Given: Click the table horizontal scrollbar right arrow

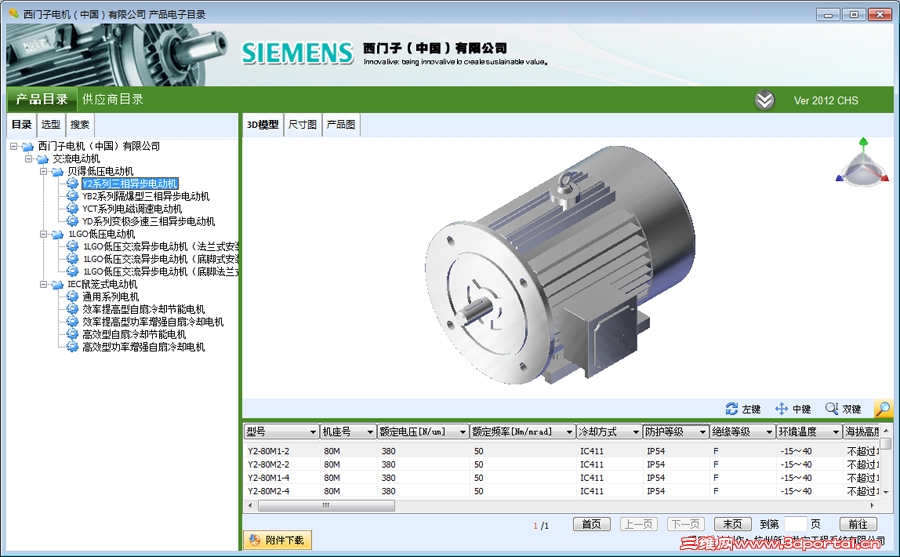Looking at the screenshot, I should click(x=872, y=506).
